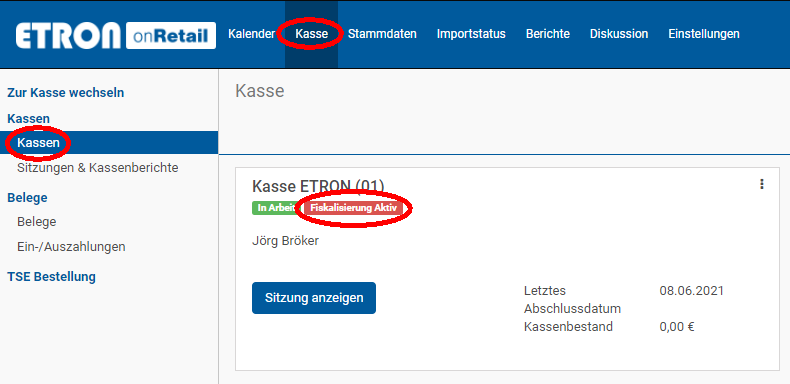Image resolution: width=790 pixels, height=384 pixels.
Task: Click TSE Bestellung in the sidebar
Action: pyautogui.click(x=51, y=277)
